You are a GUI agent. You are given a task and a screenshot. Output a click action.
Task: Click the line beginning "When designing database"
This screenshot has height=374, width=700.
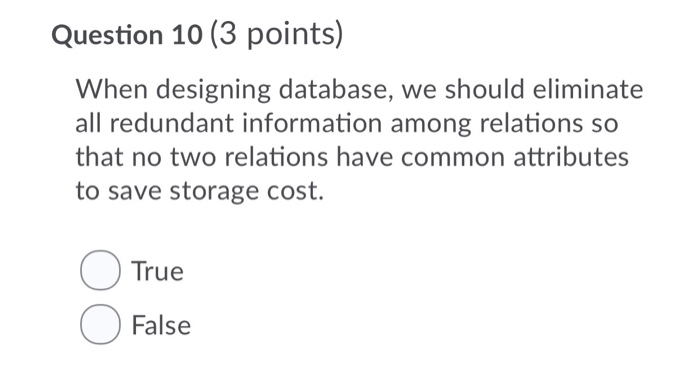[359, 90]
